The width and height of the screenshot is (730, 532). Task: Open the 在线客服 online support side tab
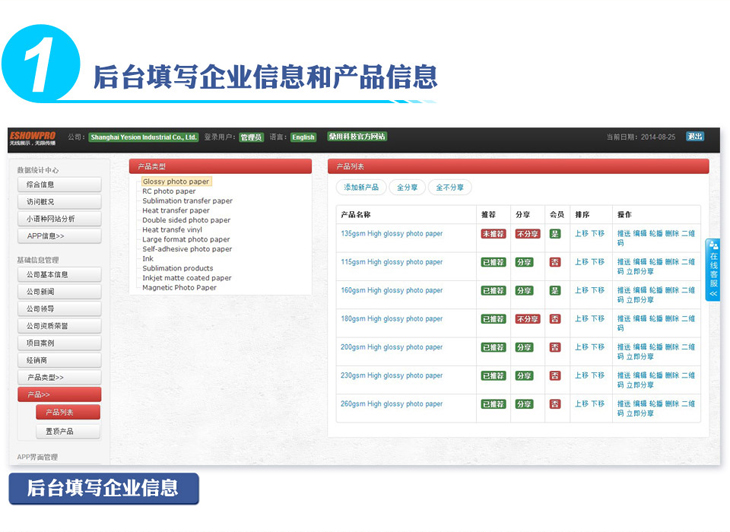(x=713, y=269)
